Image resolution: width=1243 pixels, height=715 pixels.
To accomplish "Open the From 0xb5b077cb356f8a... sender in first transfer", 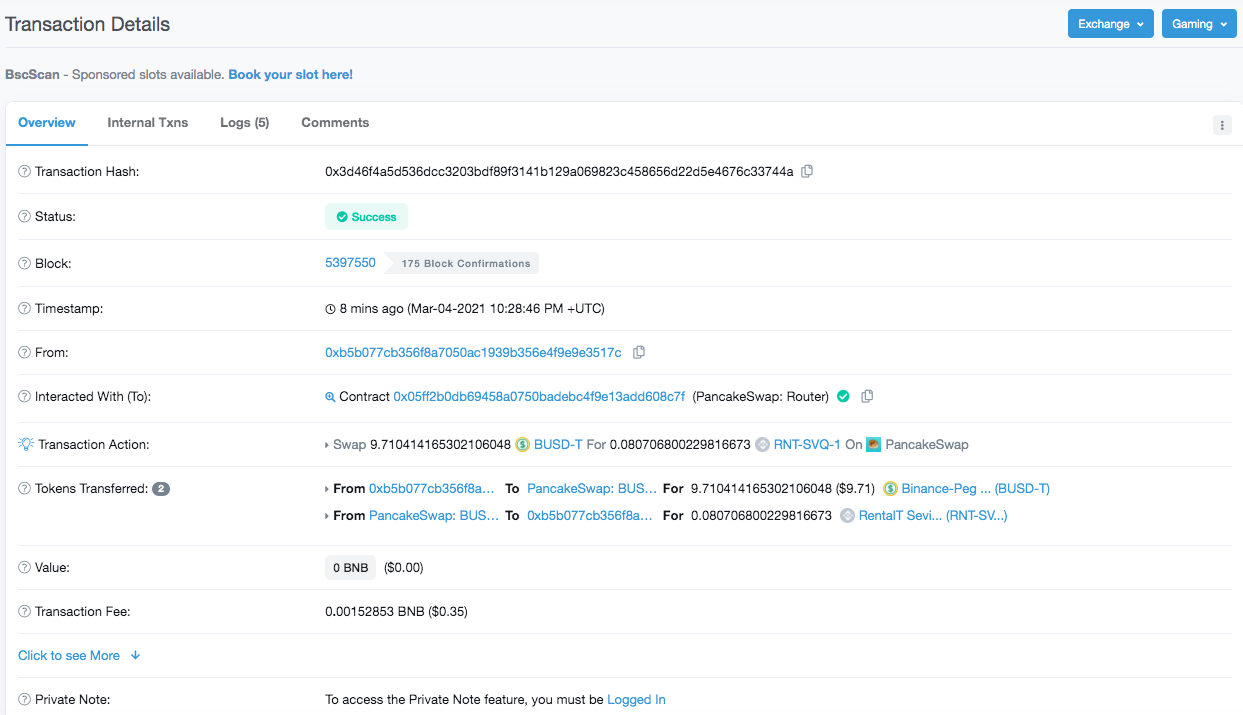I will click(x=432, y=489).
